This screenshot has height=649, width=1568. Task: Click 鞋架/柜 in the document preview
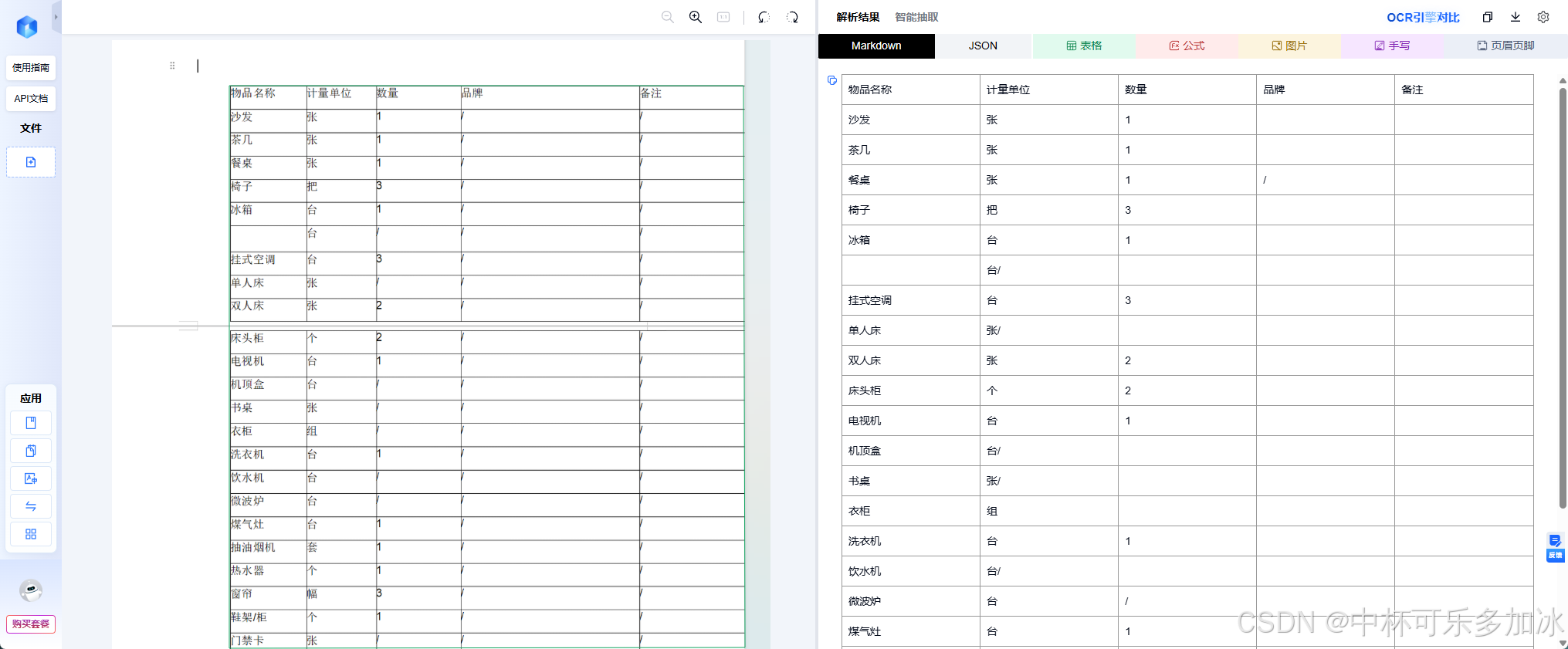pos(249,617)
